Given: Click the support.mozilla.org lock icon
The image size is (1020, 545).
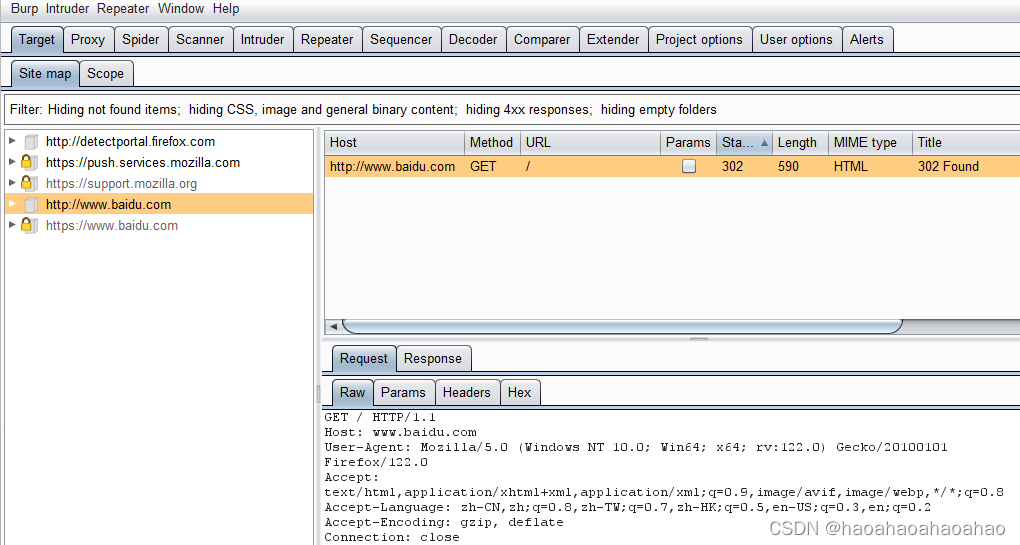Looking at the screenshot, I should (x=26, y=182).
